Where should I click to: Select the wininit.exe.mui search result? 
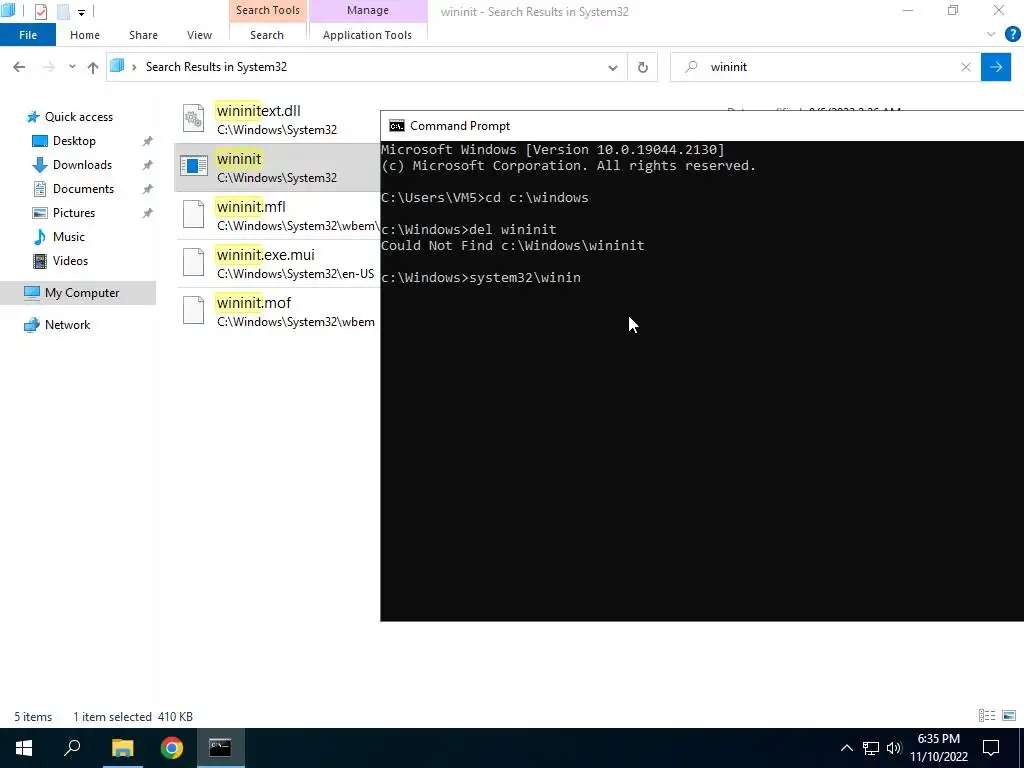pyautogui.click(x=279, y=263)
